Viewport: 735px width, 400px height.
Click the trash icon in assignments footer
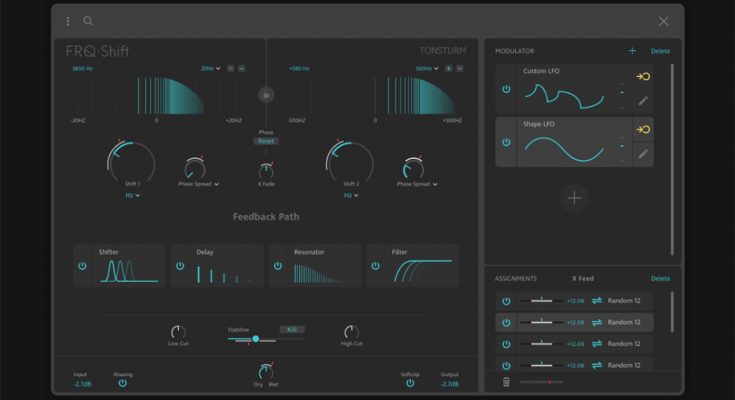click(506, 381)
